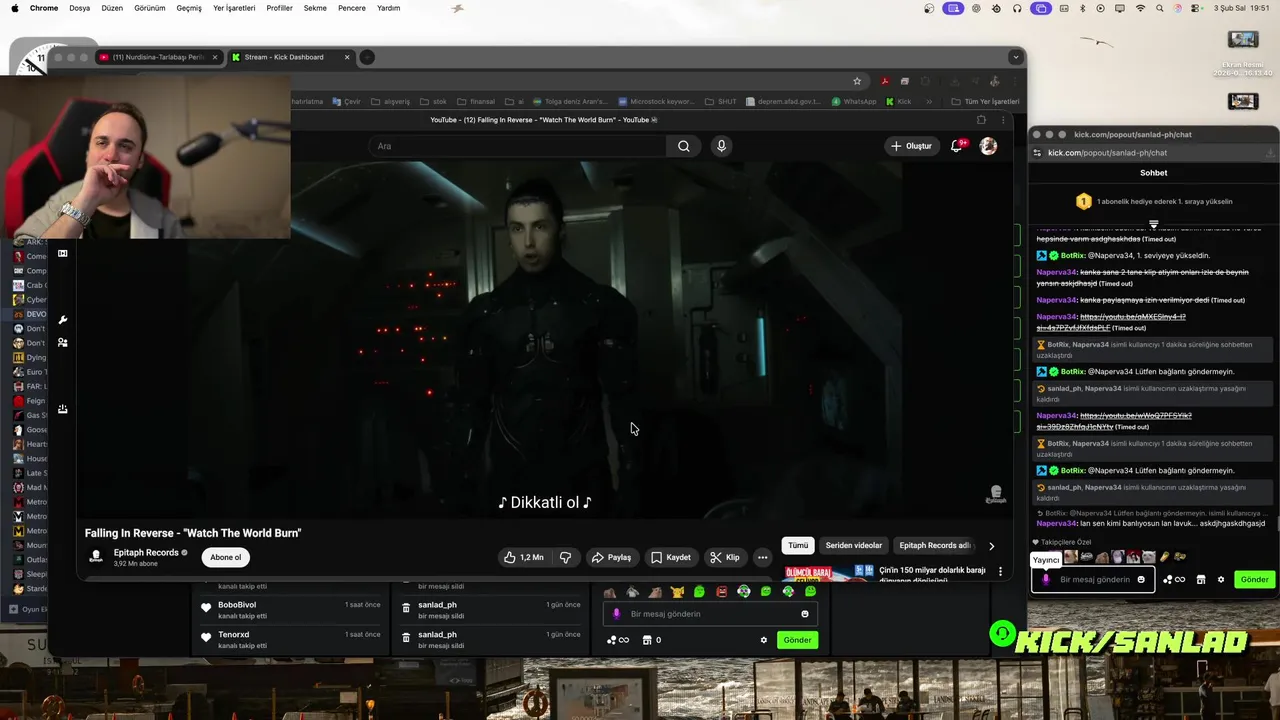Open the community users icon in dashboard sidebar
This screenshot has height=720, width=1280.
coord(62,342)
